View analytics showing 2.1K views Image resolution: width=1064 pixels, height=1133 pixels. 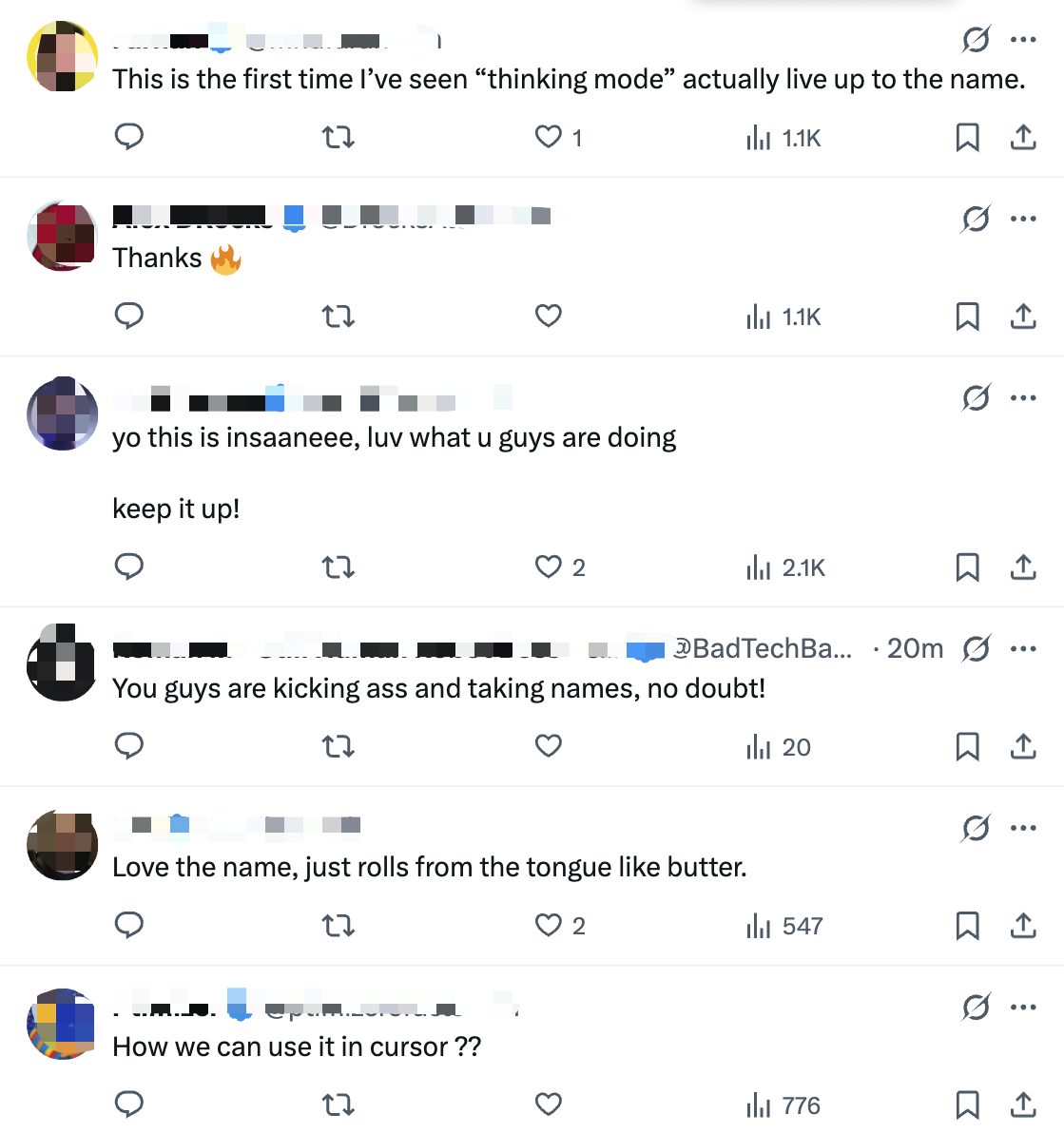[x=786, y=567]
